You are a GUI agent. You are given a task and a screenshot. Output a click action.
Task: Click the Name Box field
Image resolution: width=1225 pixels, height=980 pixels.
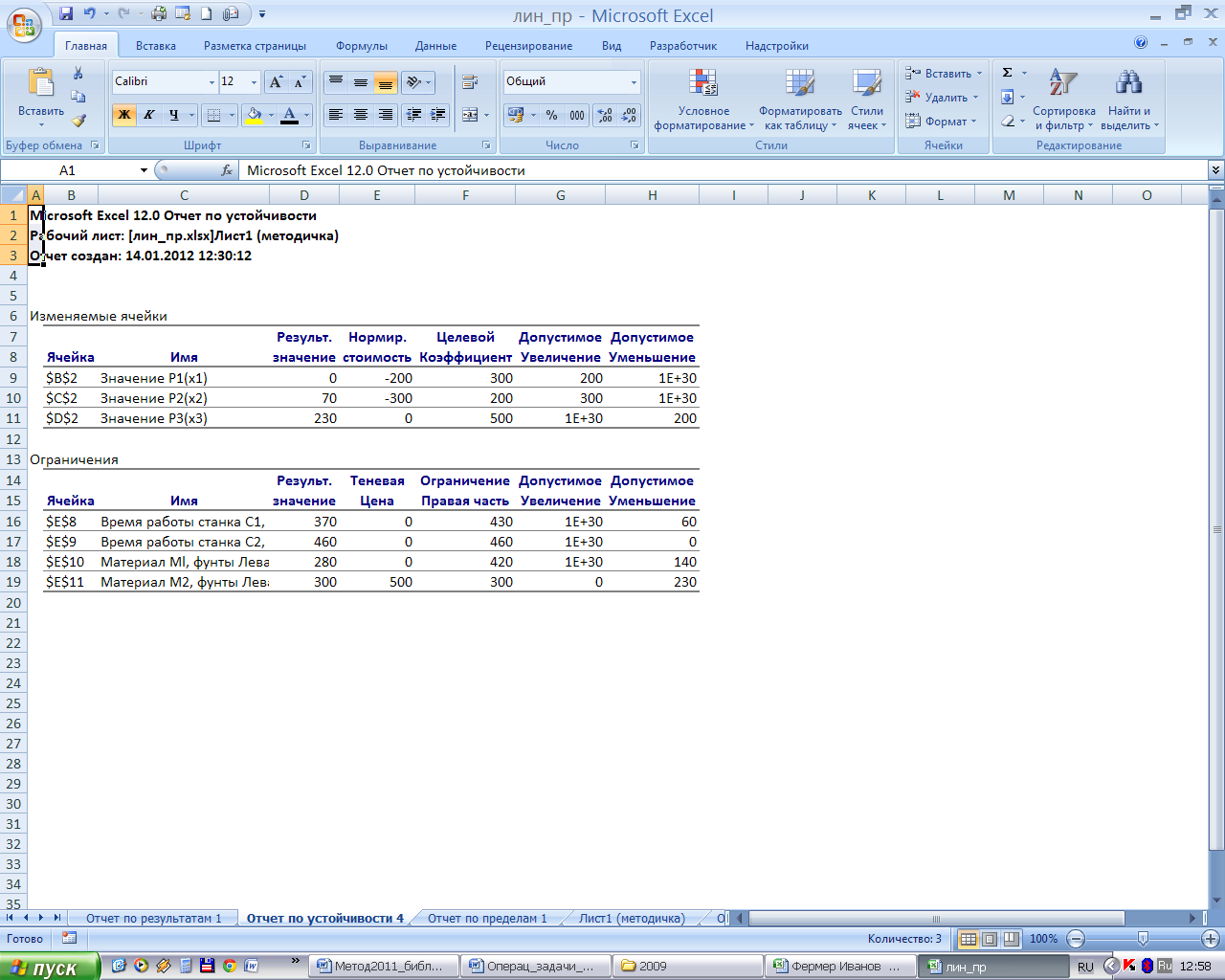click(69, 170)
